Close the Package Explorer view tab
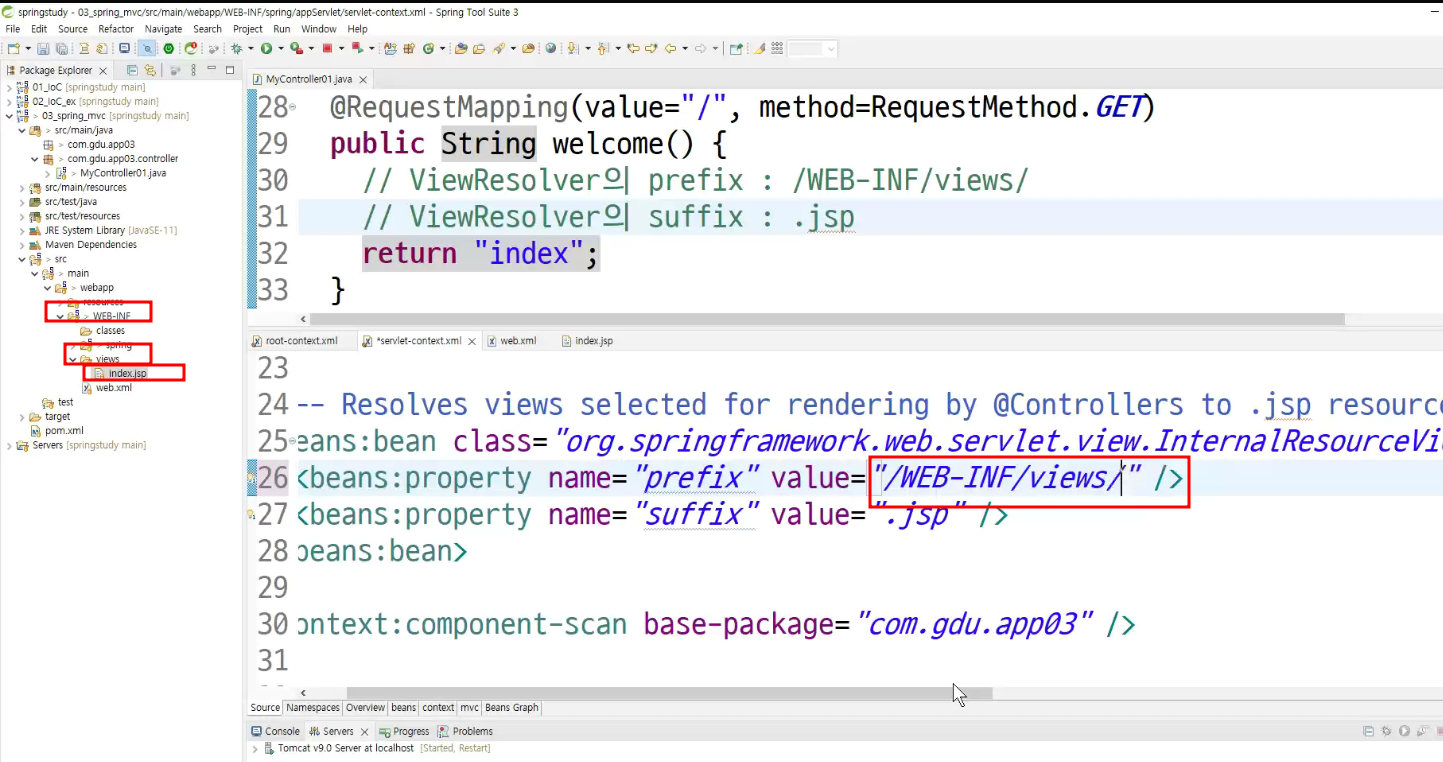The height and width of the screenshot is (762, 1443). click(x=103, y=70)
